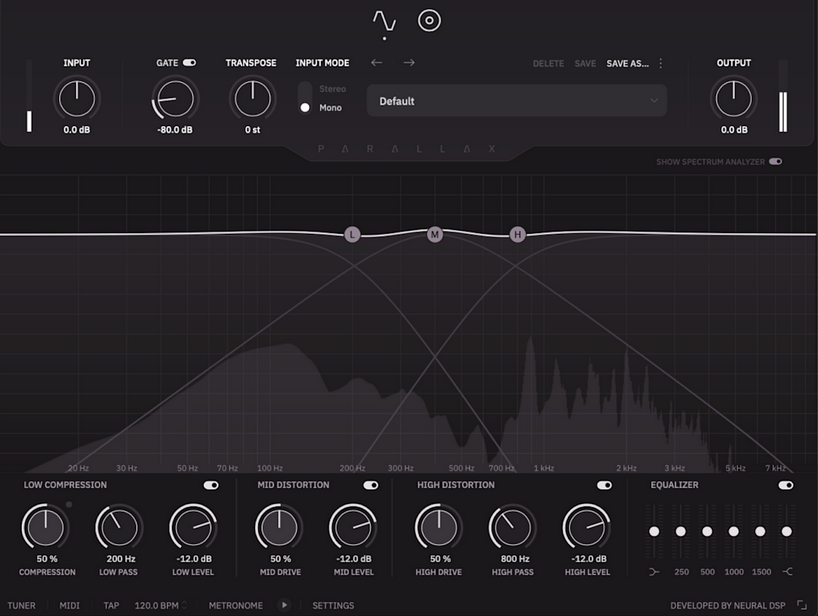The width and height of the screenshot is (818, 616).
Task: Open the MIDI menu
Action: [69, 606]
